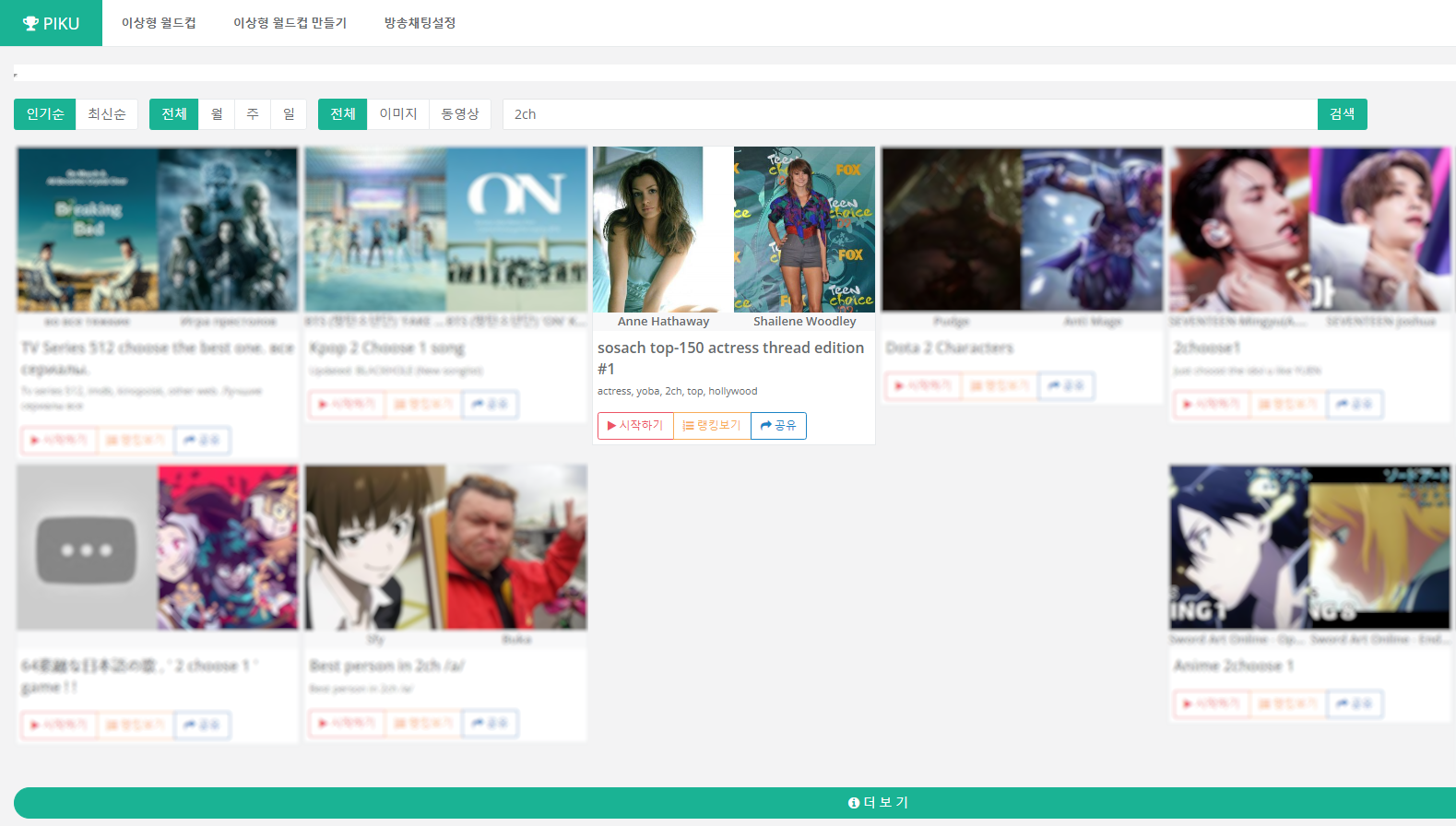Image resolution: width=1456 pixels, height=826 pixels.
Task: Load more results with 더 보기
Action: point(735,803)
